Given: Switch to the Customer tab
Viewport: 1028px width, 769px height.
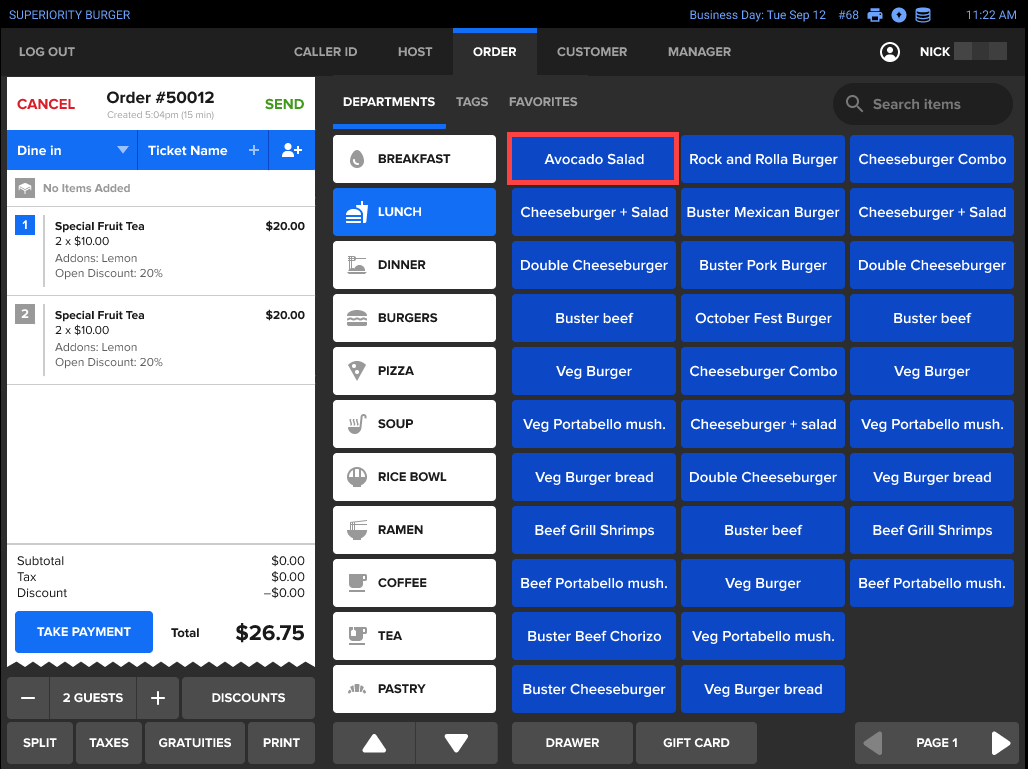Looking at the screenshot, I should coord(592,52).
